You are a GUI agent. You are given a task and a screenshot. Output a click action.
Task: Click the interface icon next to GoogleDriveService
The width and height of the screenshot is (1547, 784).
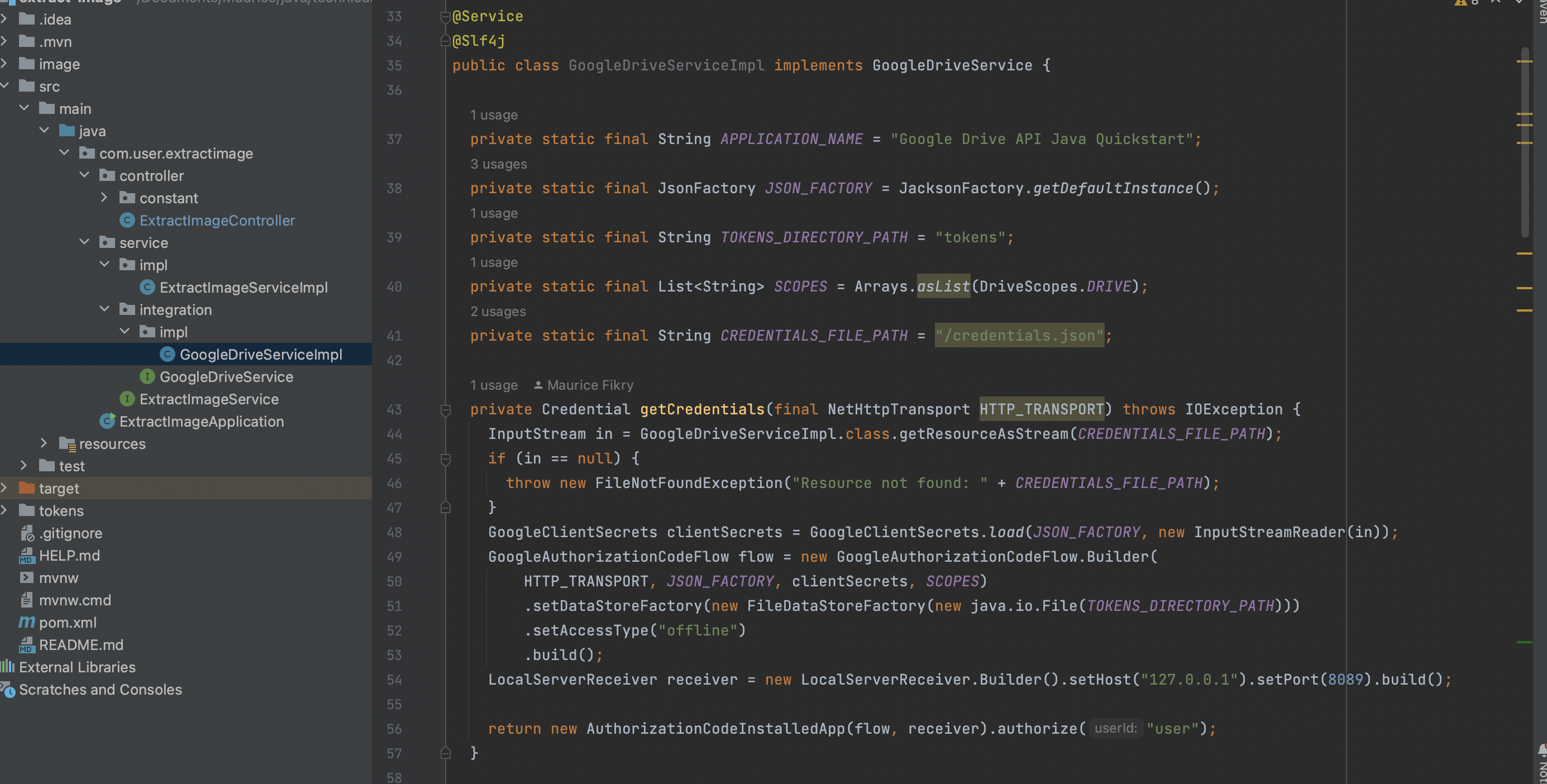click(x=148, y=376)
